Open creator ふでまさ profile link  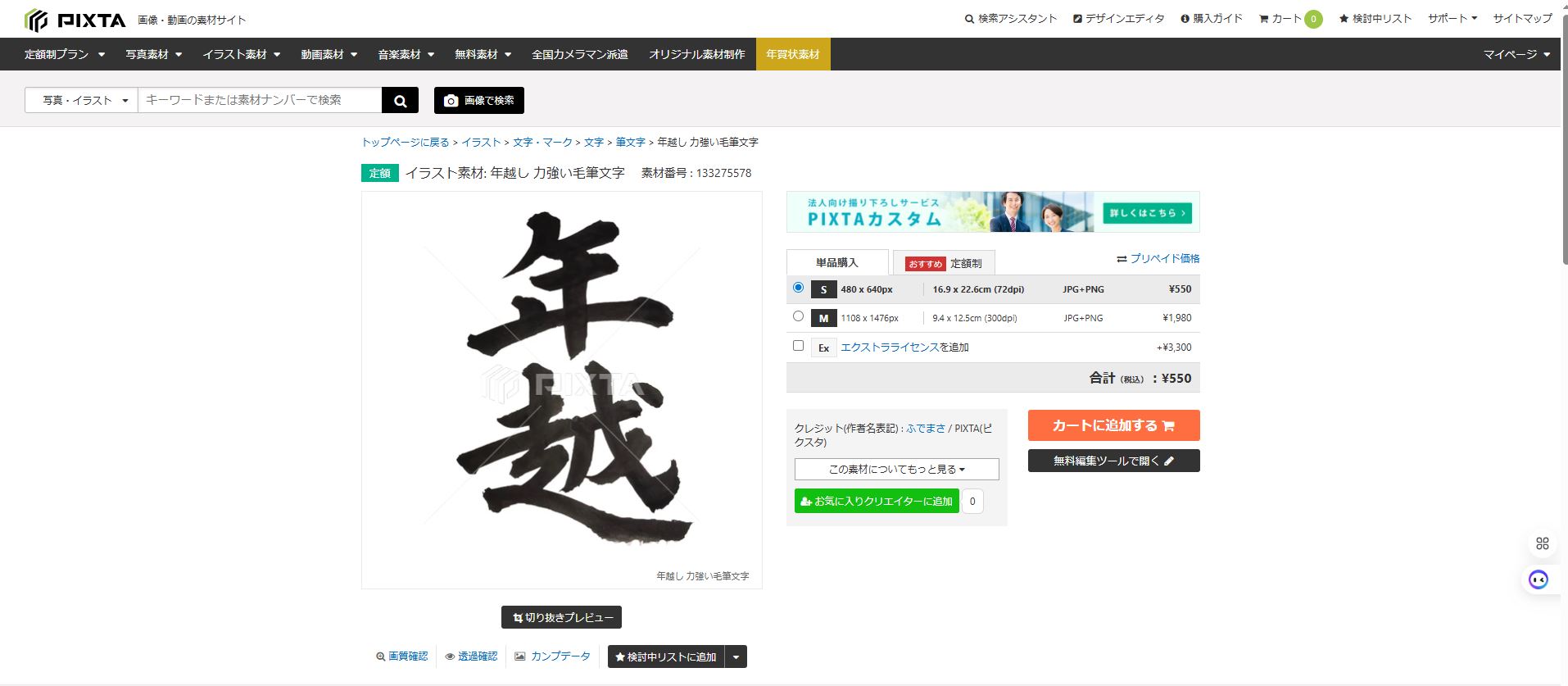[926, 428]
